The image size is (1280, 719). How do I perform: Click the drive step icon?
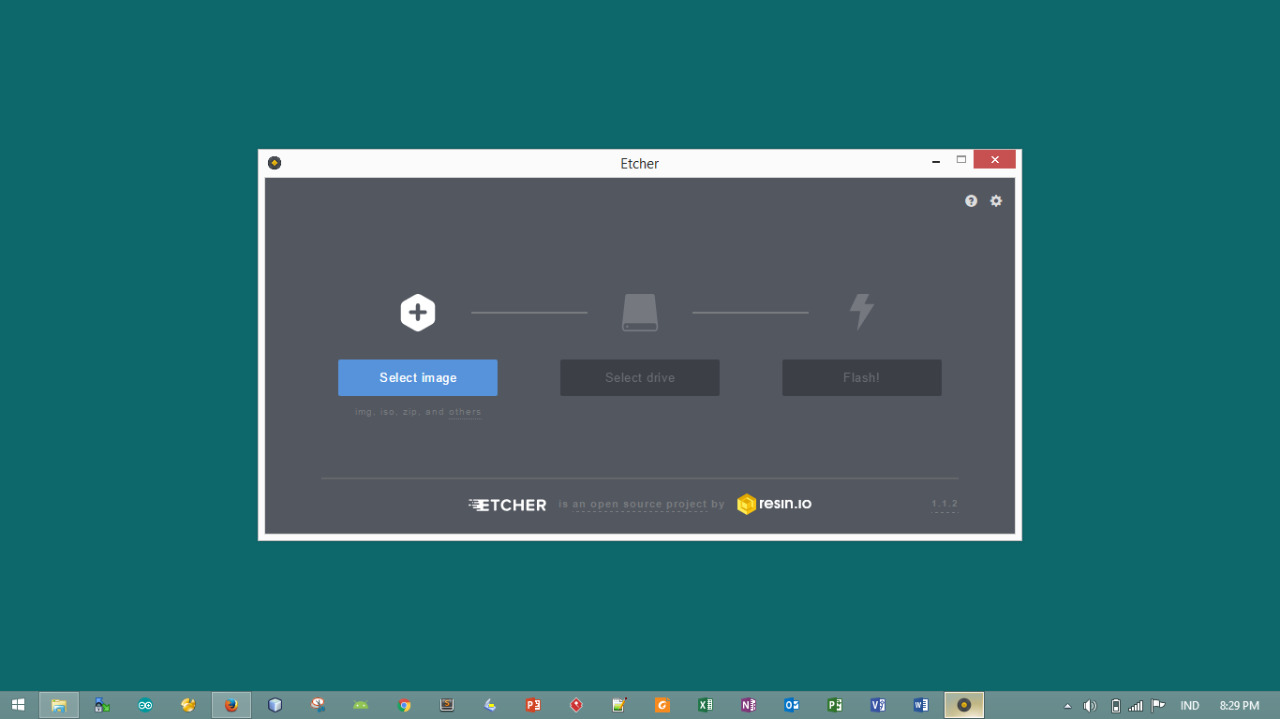pos(640,313)
